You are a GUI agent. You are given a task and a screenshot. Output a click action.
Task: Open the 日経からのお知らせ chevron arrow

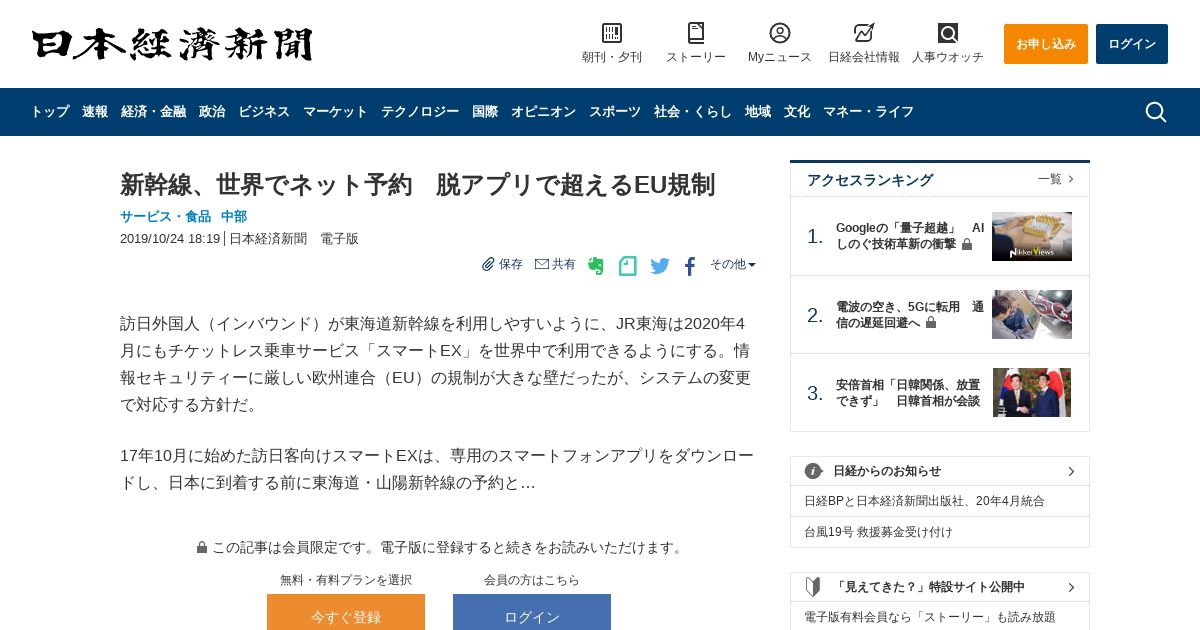pos(1071,471)
